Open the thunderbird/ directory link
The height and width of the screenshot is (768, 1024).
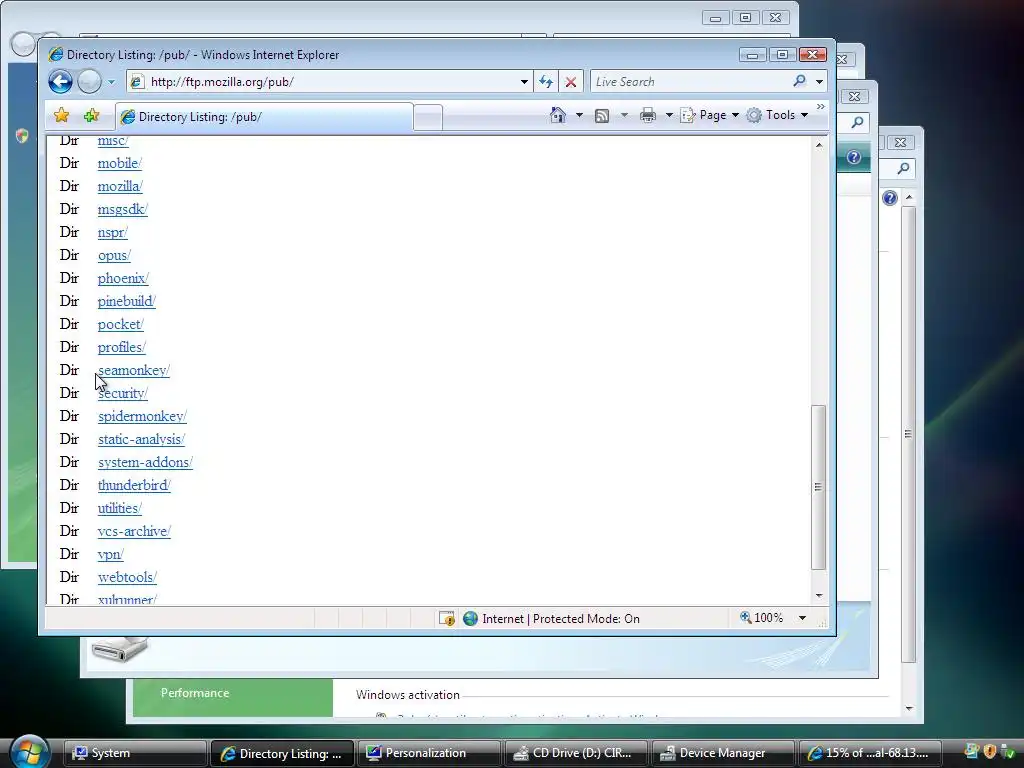134,485
